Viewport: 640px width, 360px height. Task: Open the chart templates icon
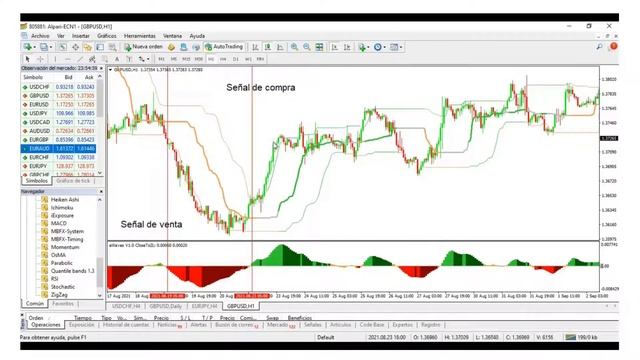tap(393, 47)
